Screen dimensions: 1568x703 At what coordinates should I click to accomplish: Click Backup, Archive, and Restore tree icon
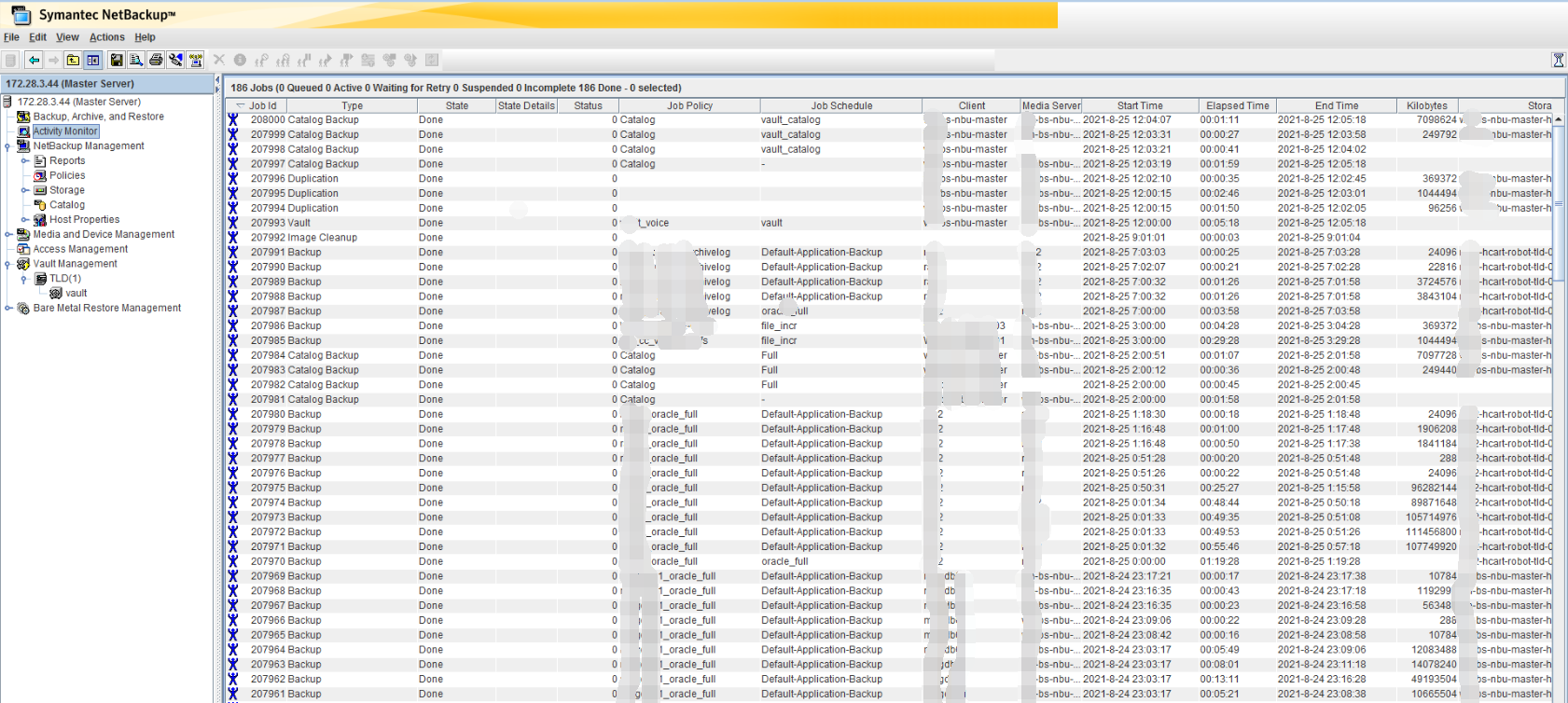point(23,117)
